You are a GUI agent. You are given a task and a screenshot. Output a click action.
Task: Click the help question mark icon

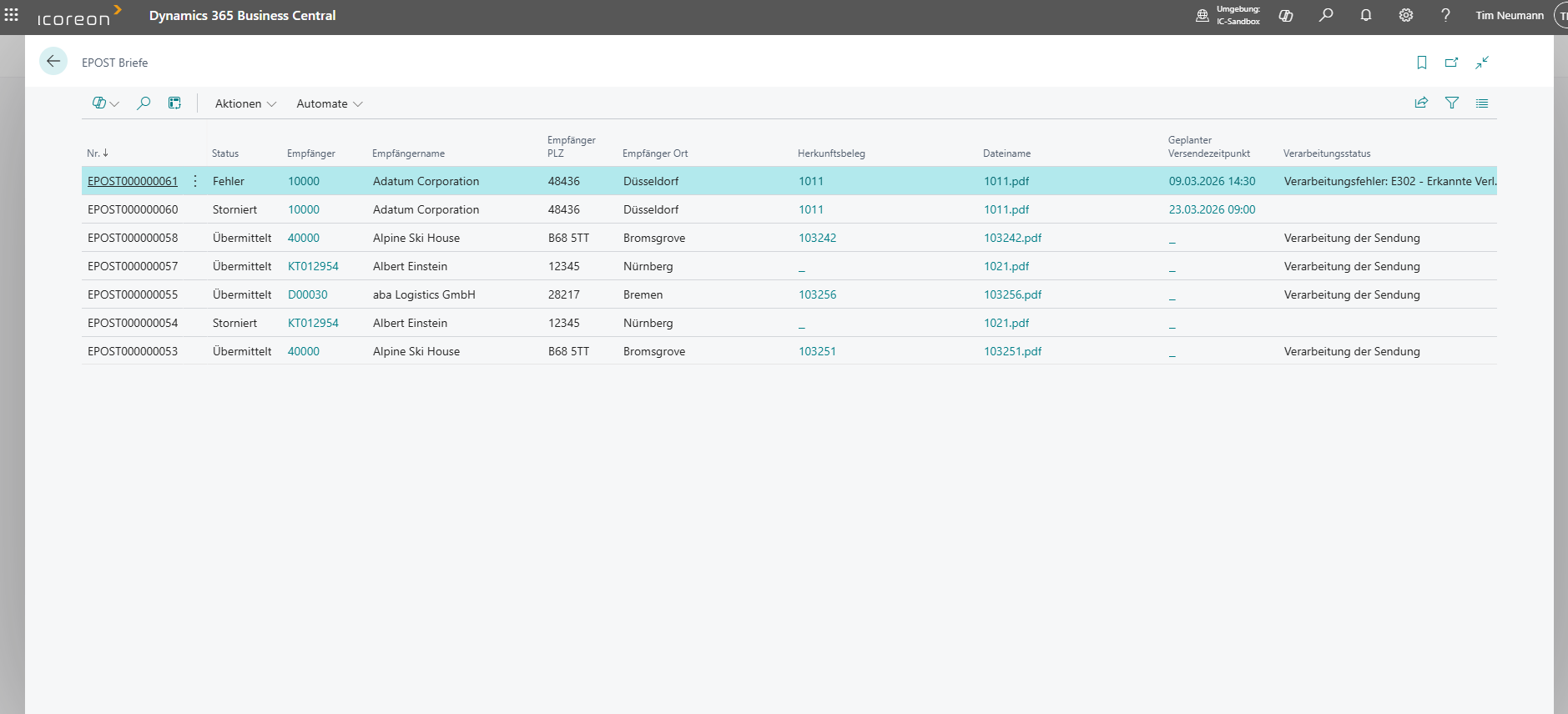[1445, 15]
